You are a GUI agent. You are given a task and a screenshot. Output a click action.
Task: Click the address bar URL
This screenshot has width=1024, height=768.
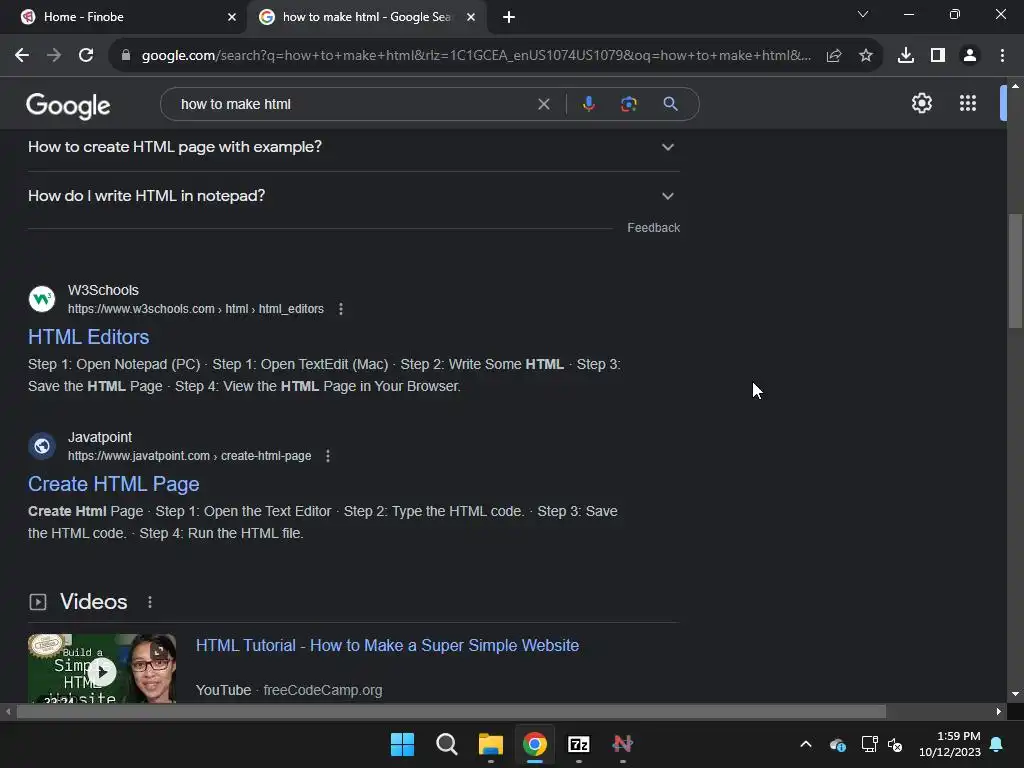pyautogui.click(x=476, y=56)
